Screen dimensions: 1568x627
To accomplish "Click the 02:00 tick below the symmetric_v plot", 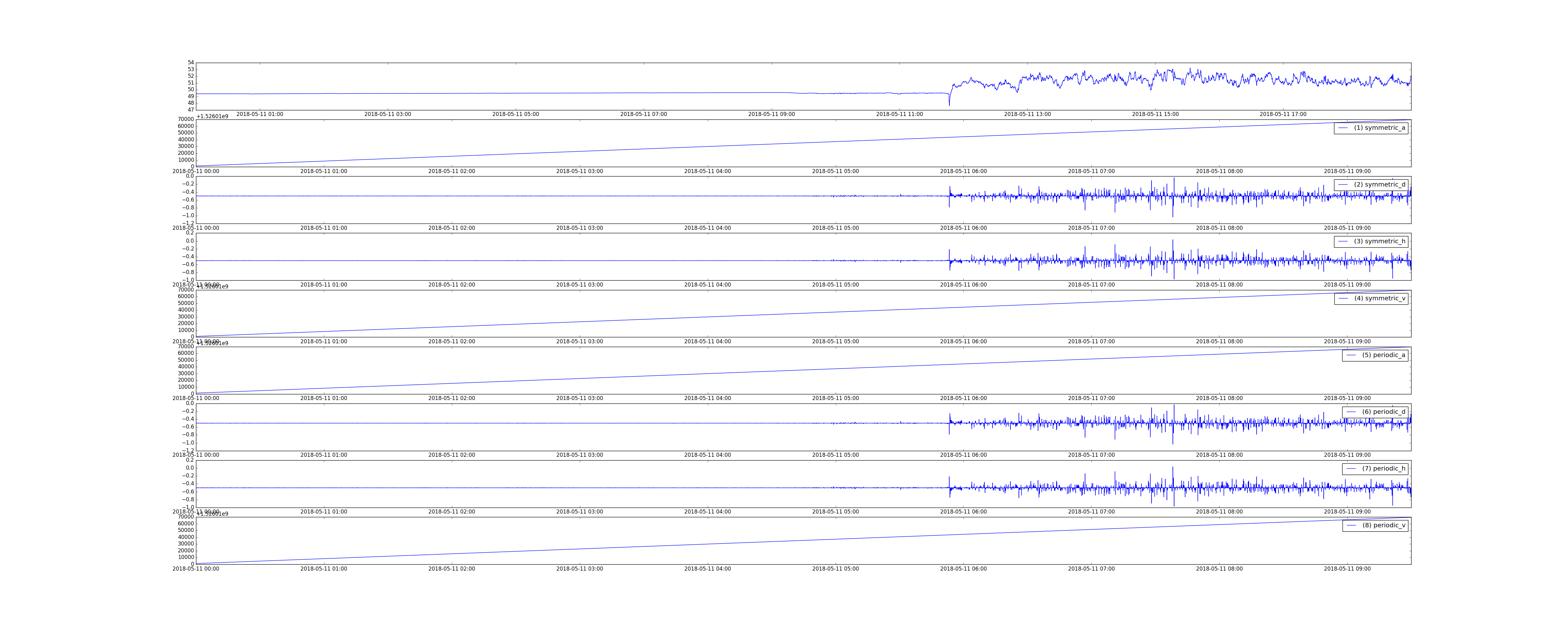I will (x=451, y=341).
